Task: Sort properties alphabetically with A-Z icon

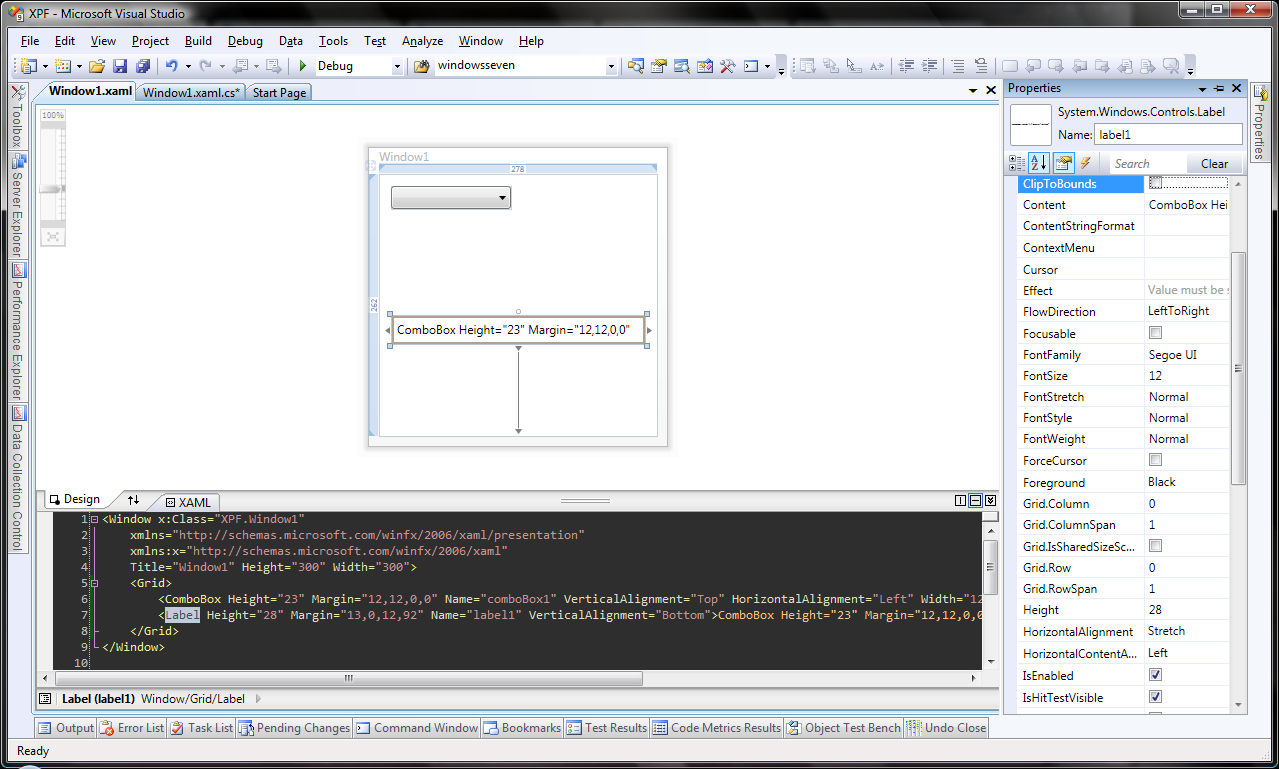Action: click(x=1039, y=163)
